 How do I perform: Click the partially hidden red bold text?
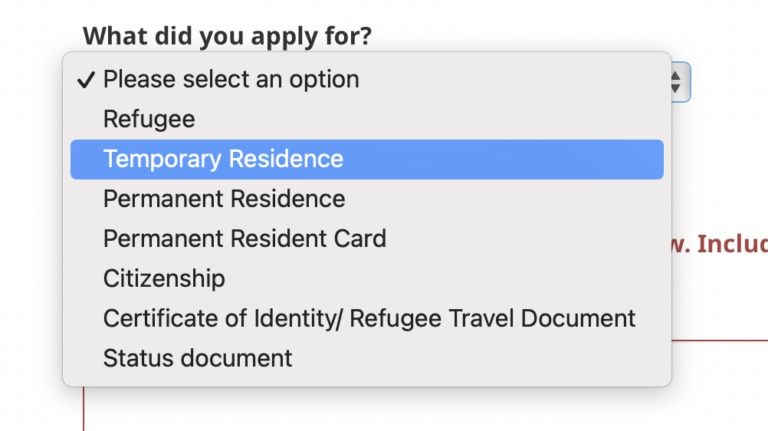tap(717, 243)
